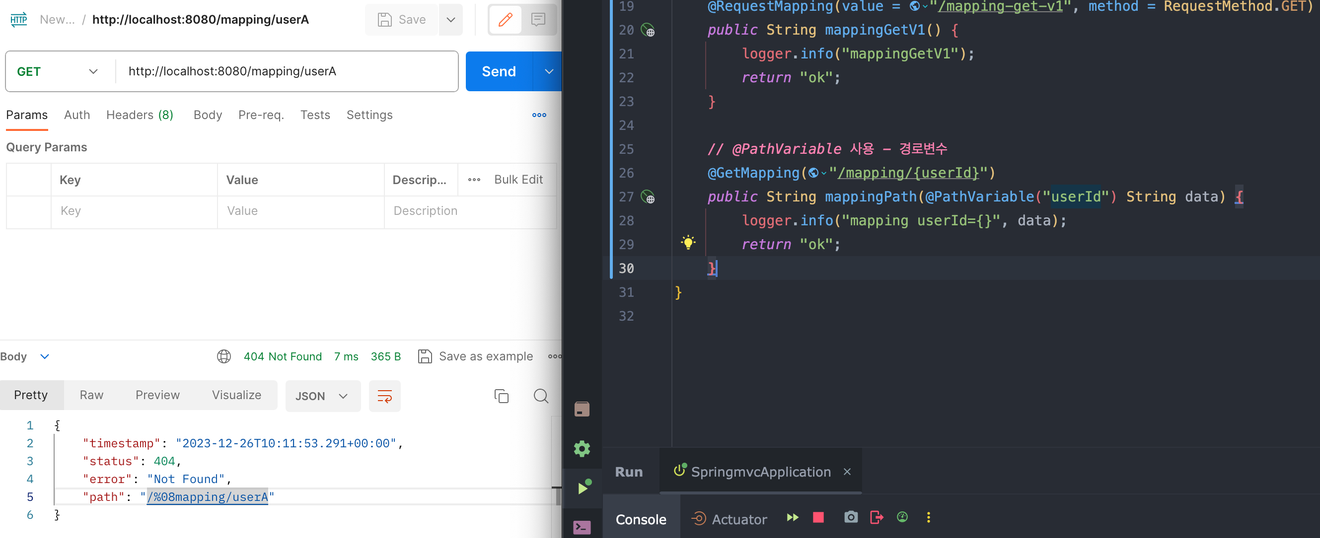The width and height of the screenshot is (1320, 538).
Task: Open the yellow vertical dots more menu
Action: tap(928, 518)
